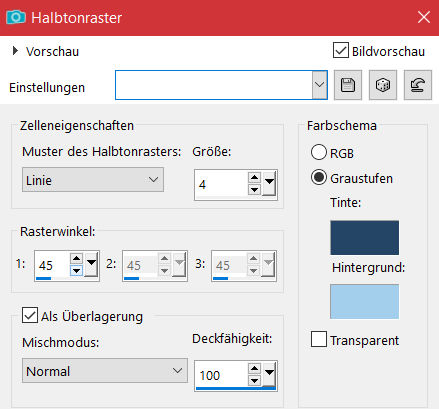Screen dimensions: 439x409
Task: Increase Größe value with up arrow
Action: point(254,178)
